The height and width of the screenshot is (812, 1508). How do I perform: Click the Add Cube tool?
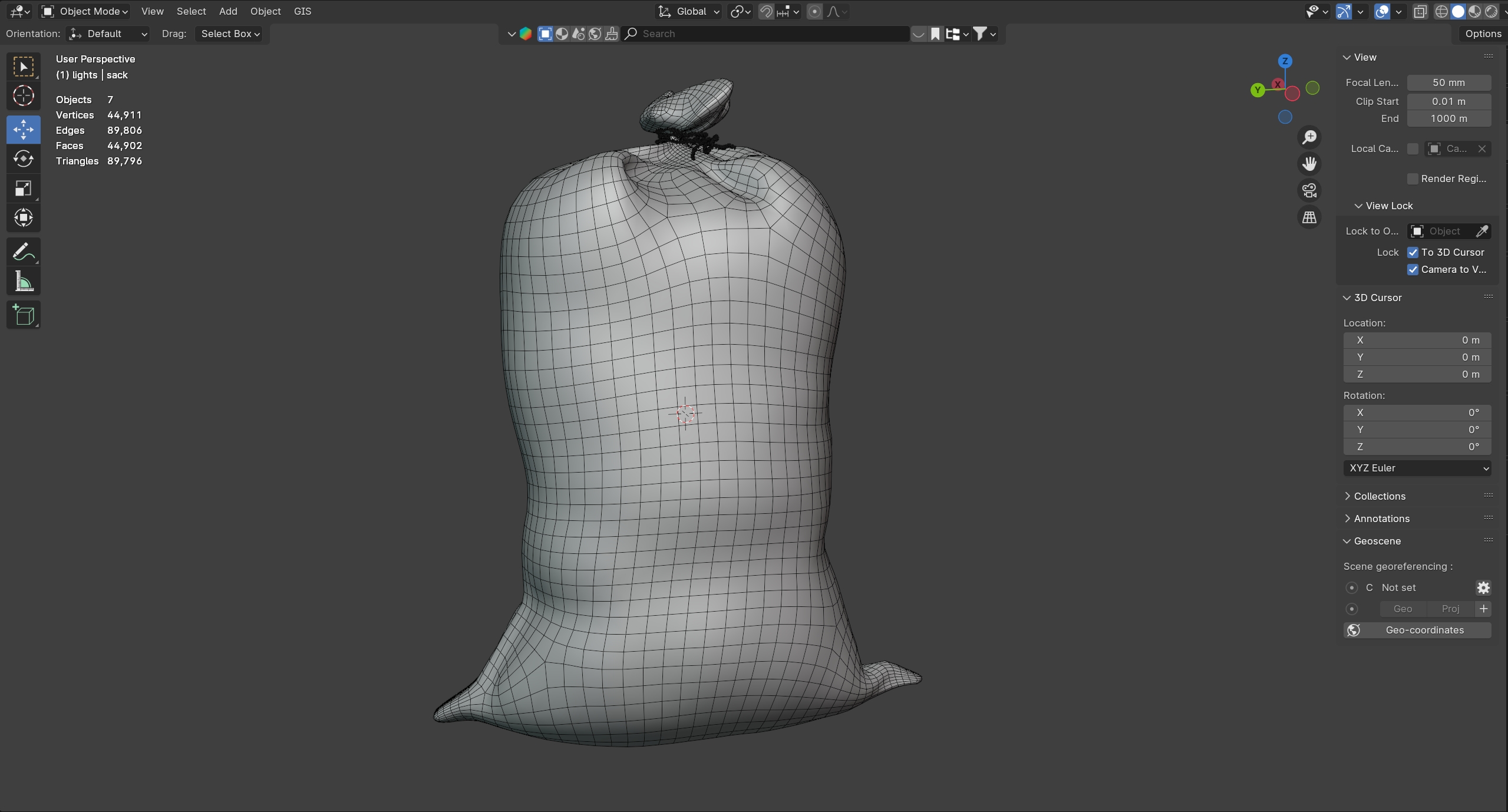[23, 315]
